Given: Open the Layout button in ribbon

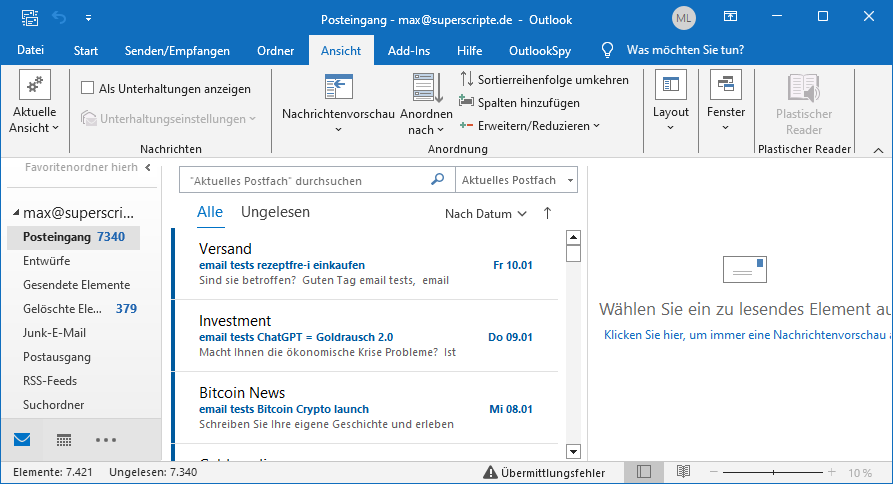Looking at the screenshot, I should point(671,102).
